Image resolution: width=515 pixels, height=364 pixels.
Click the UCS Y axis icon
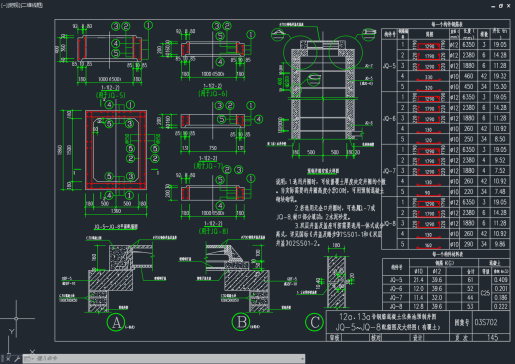click(x=12, y=331)
